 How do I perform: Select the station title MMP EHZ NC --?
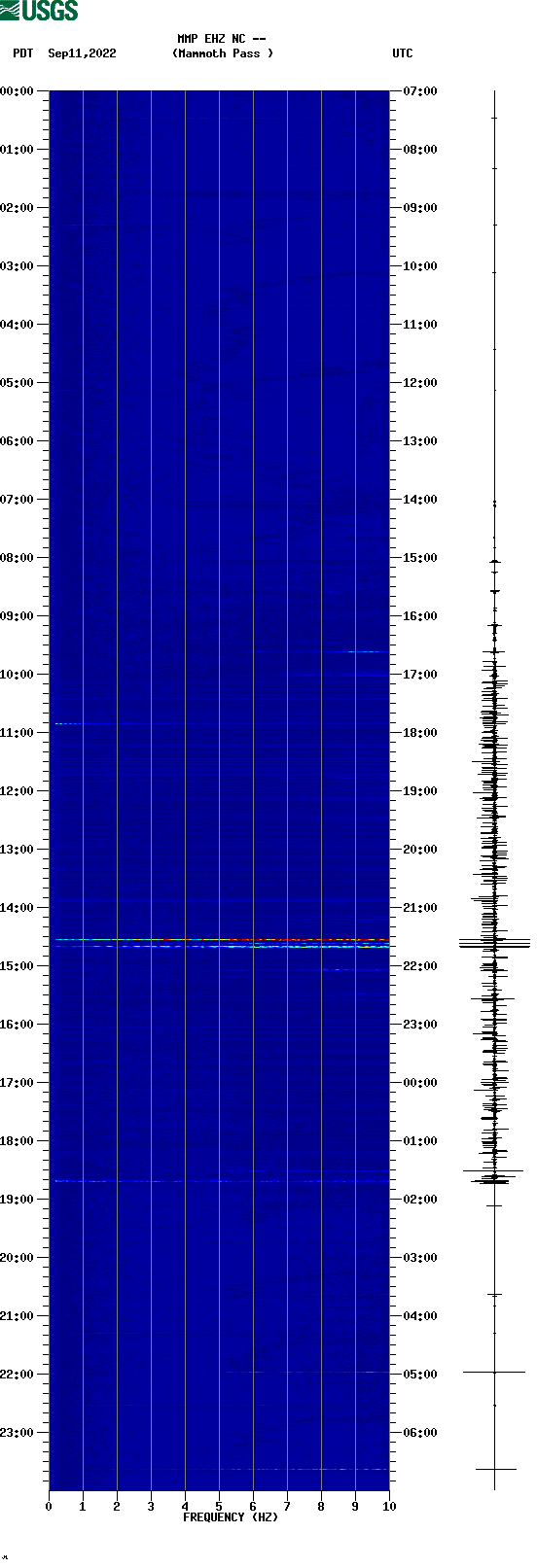pyautogui.click(x=222, y=39)
